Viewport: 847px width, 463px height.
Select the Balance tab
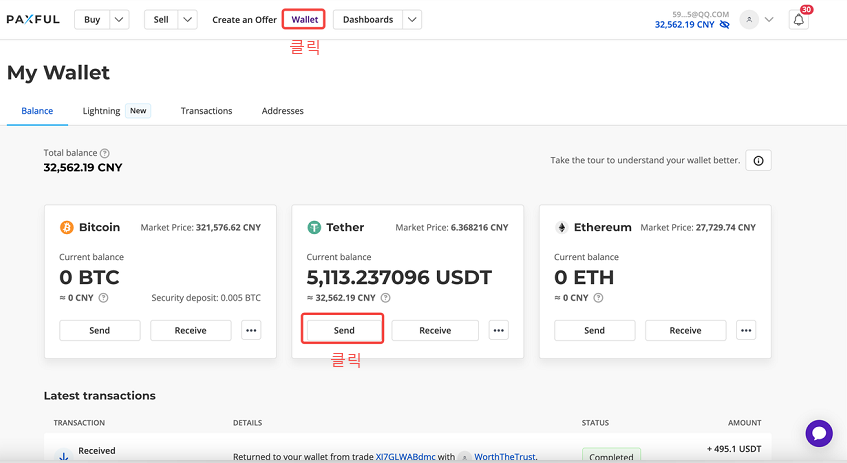click(37, 111)
